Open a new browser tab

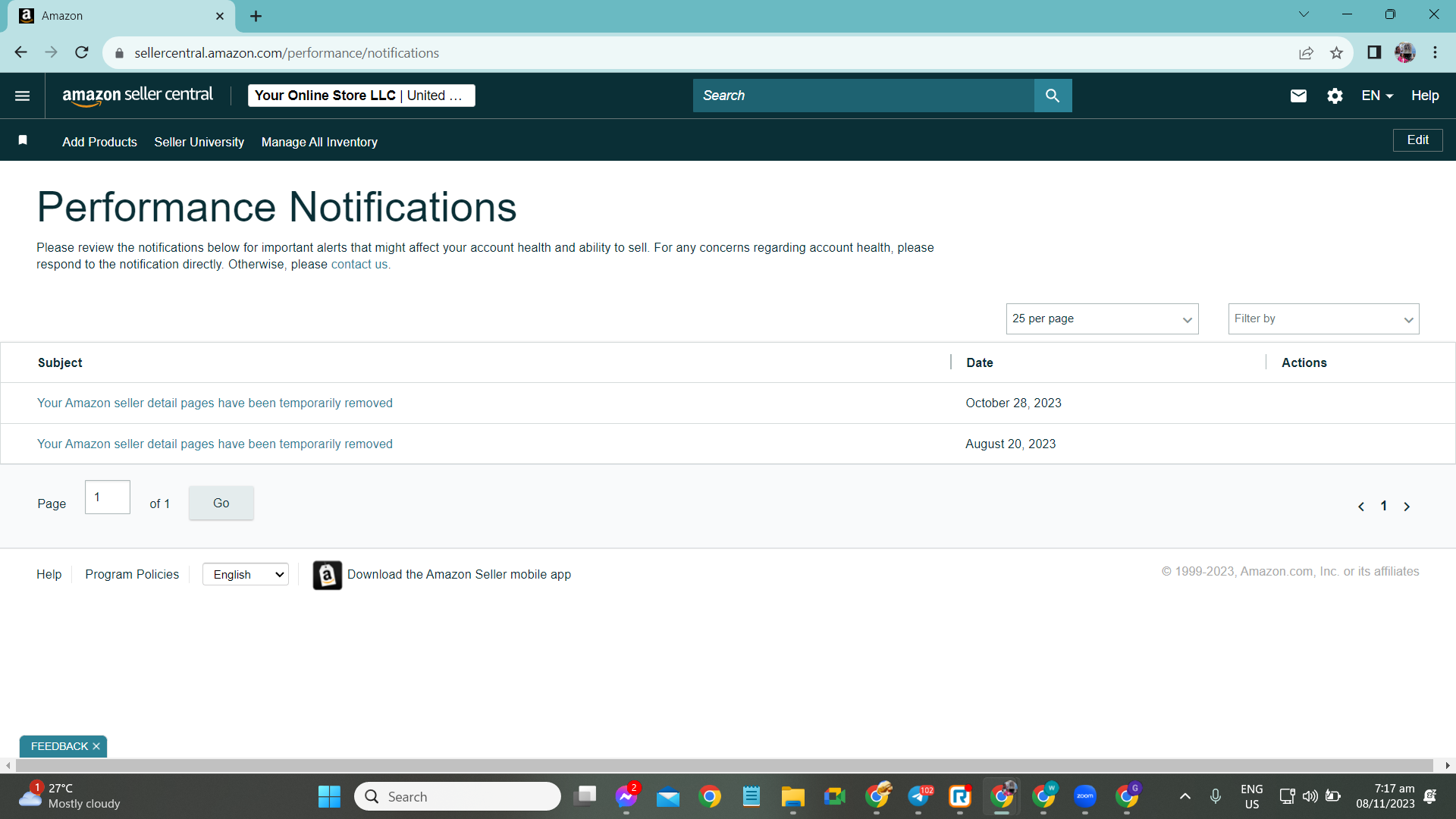tap(256, 16)
